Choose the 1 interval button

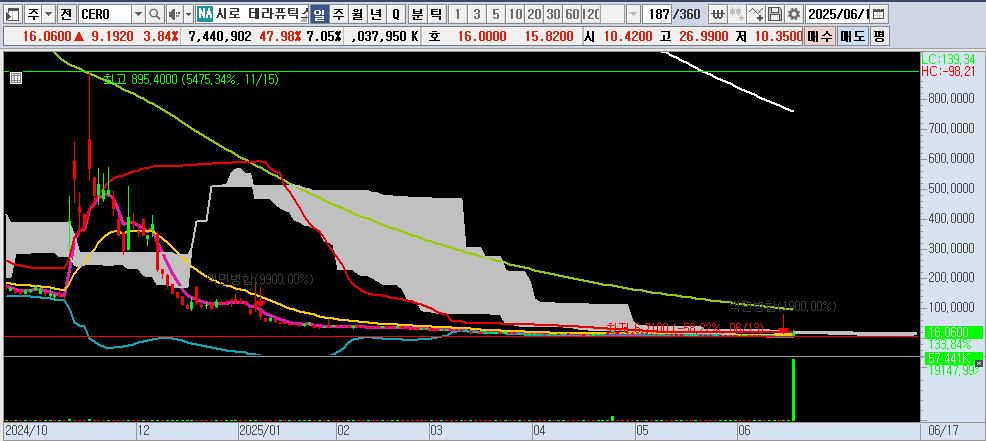458,13
